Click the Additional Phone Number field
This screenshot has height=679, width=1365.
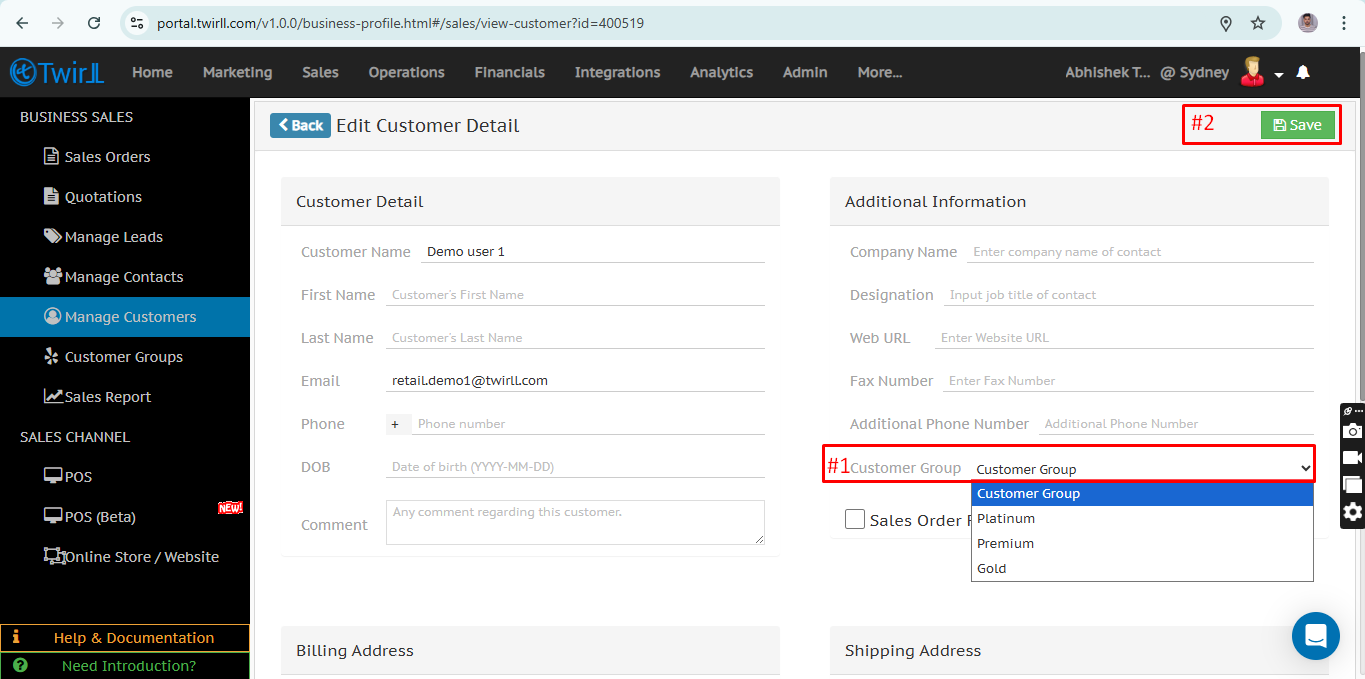1176,424
